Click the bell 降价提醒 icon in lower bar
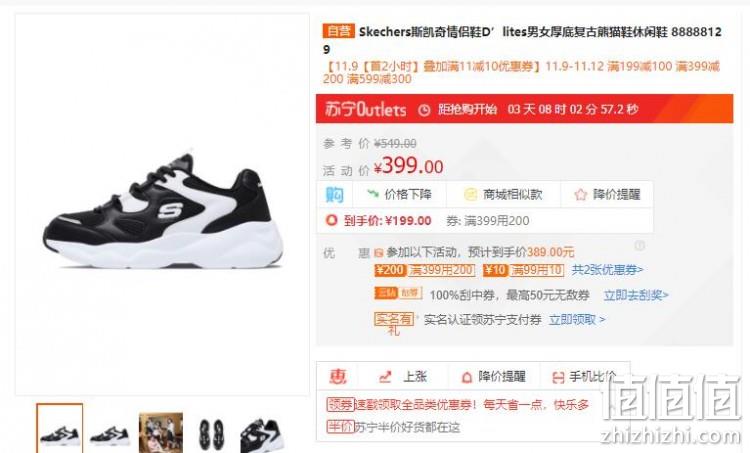This screenshot has height=453, width=750. click(466, 377)
